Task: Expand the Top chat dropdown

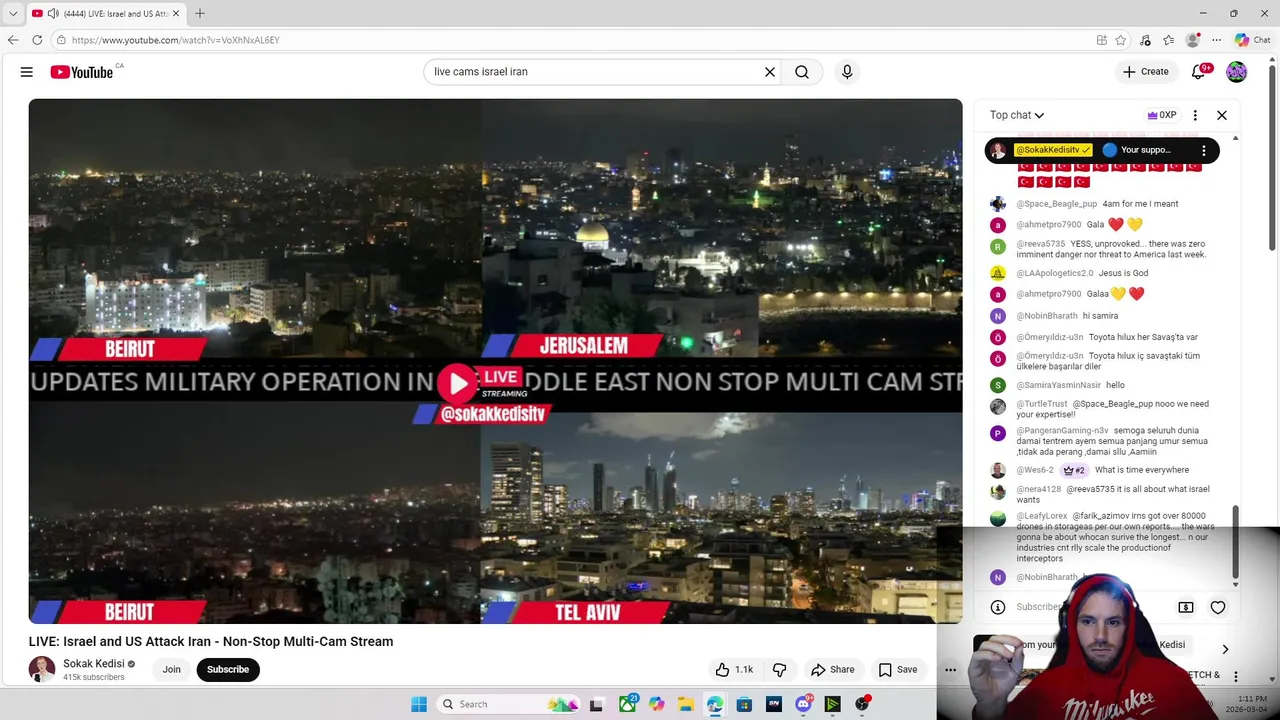Action: coord(1017,115)
